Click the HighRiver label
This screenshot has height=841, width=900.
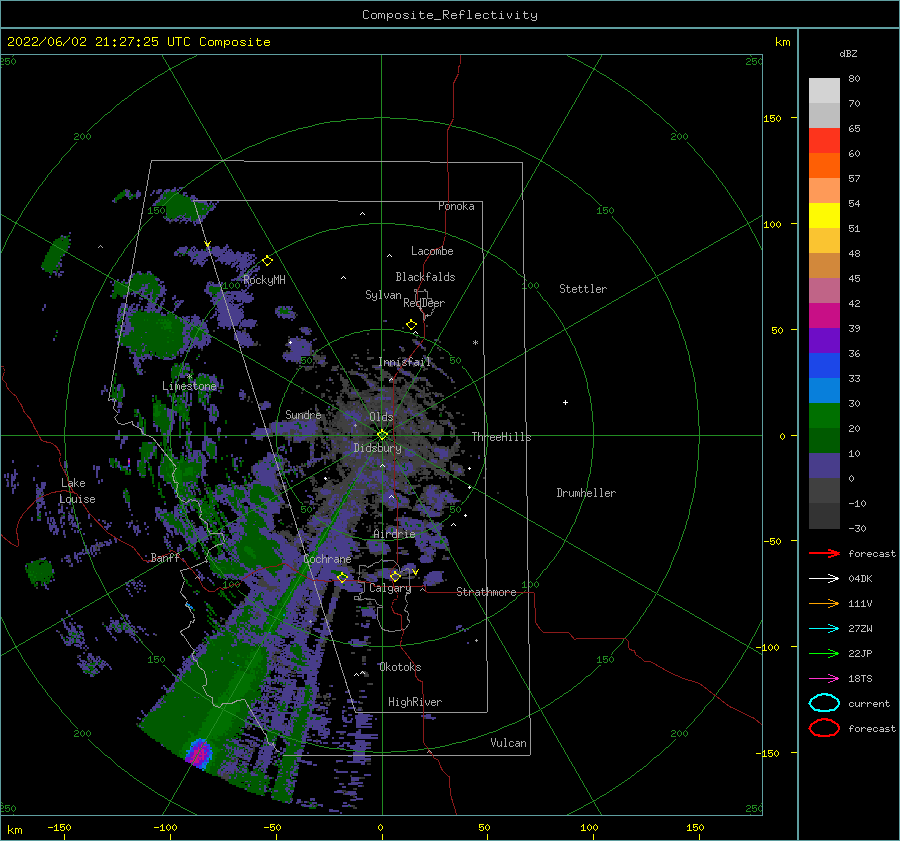(x=415, y=702)
